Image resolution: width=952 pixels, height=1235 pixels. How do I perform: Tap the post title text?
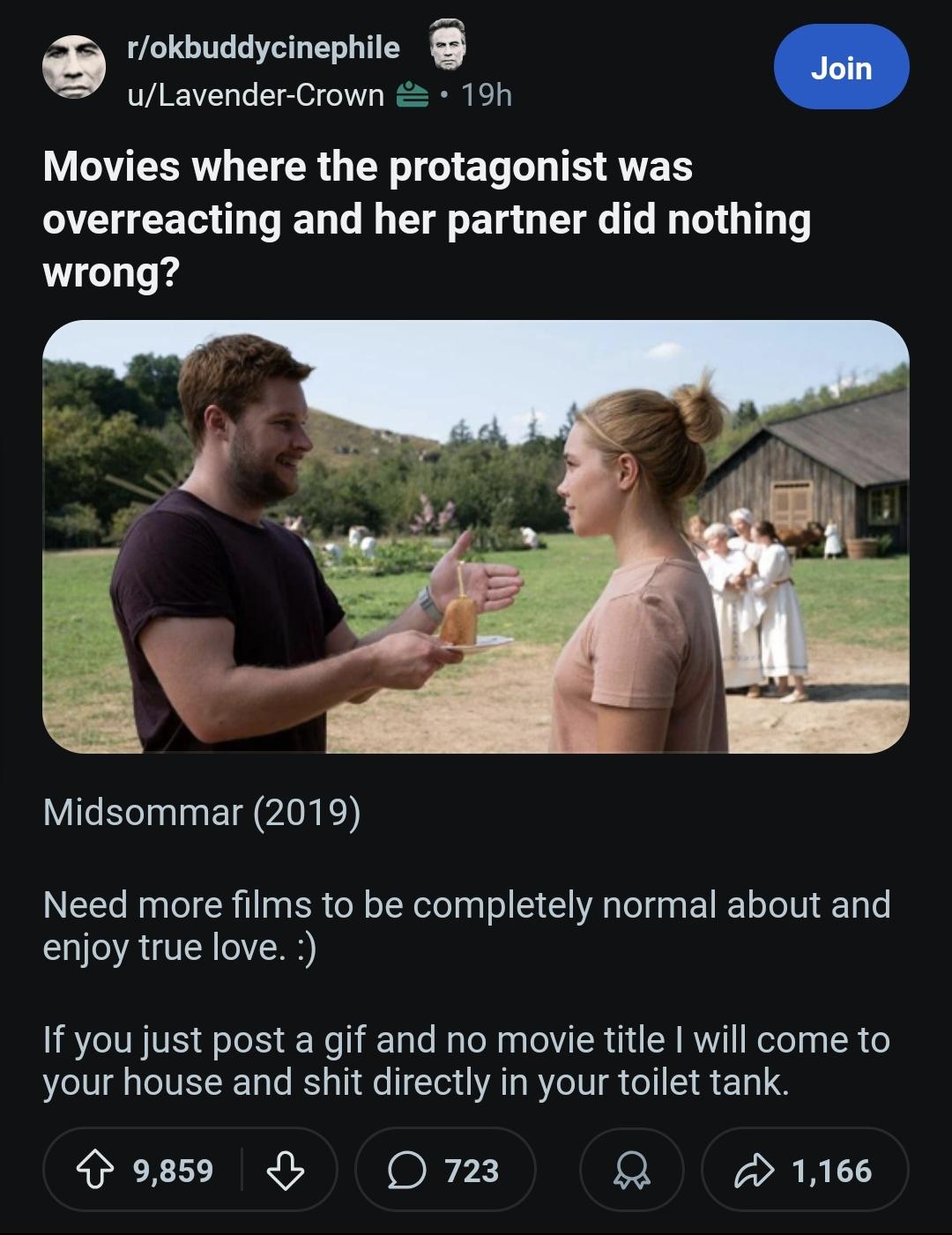(427, 219)
